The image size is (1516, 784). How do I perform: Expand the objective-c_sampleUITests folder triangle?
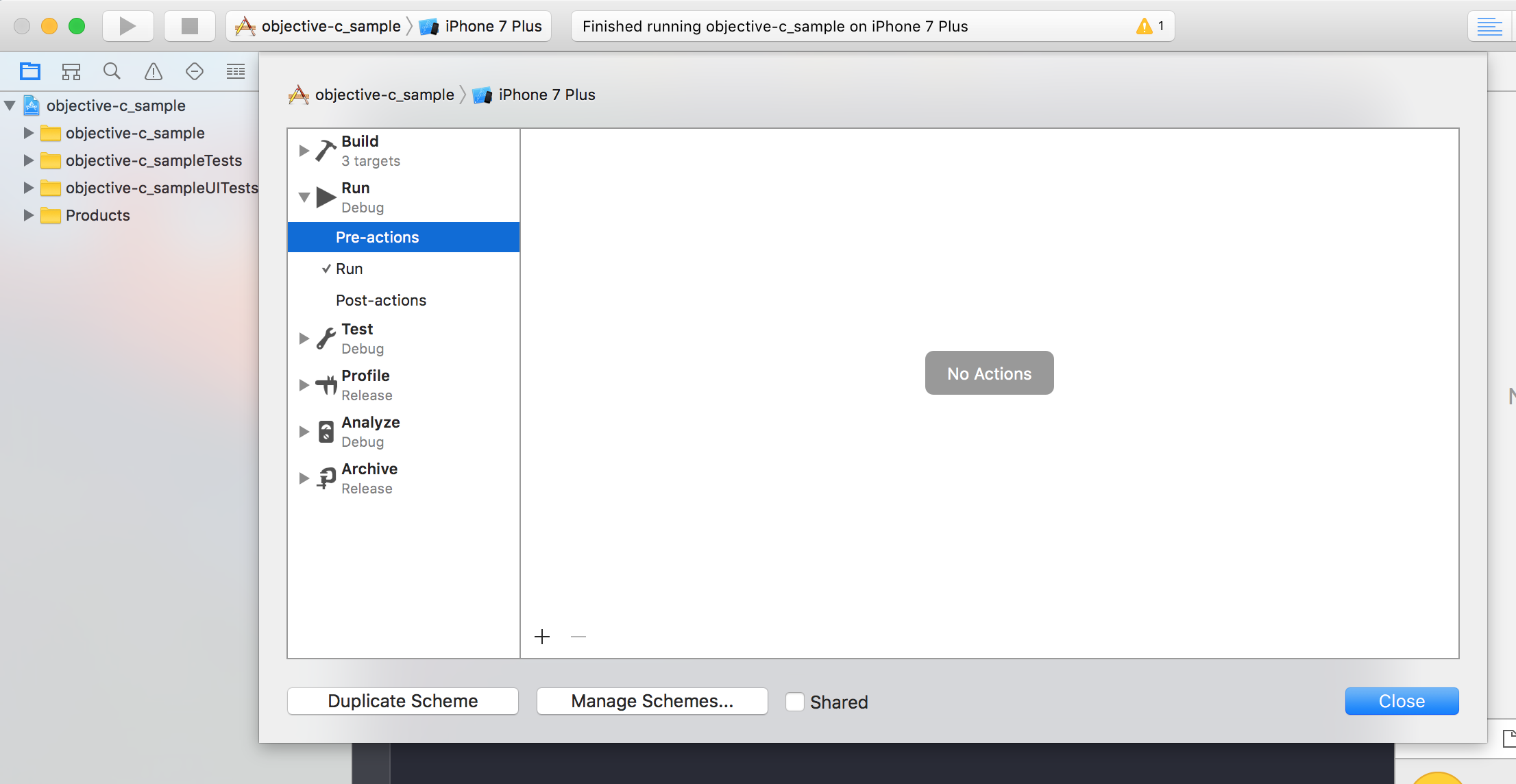28,188
